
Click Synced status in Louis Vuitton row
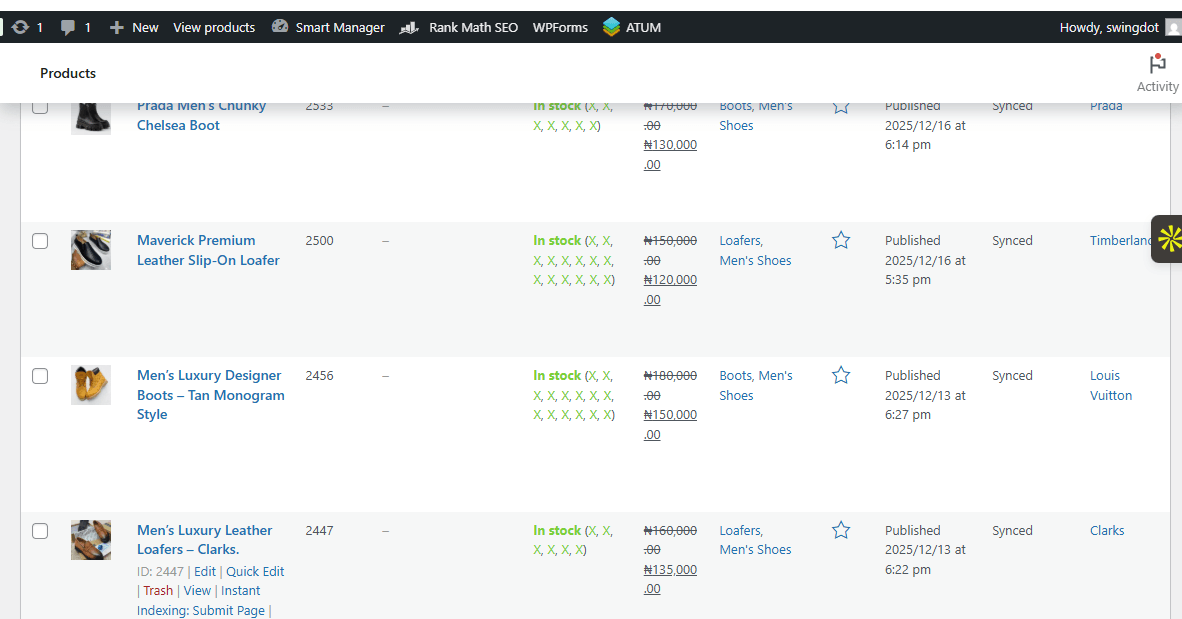(1012, 375)
